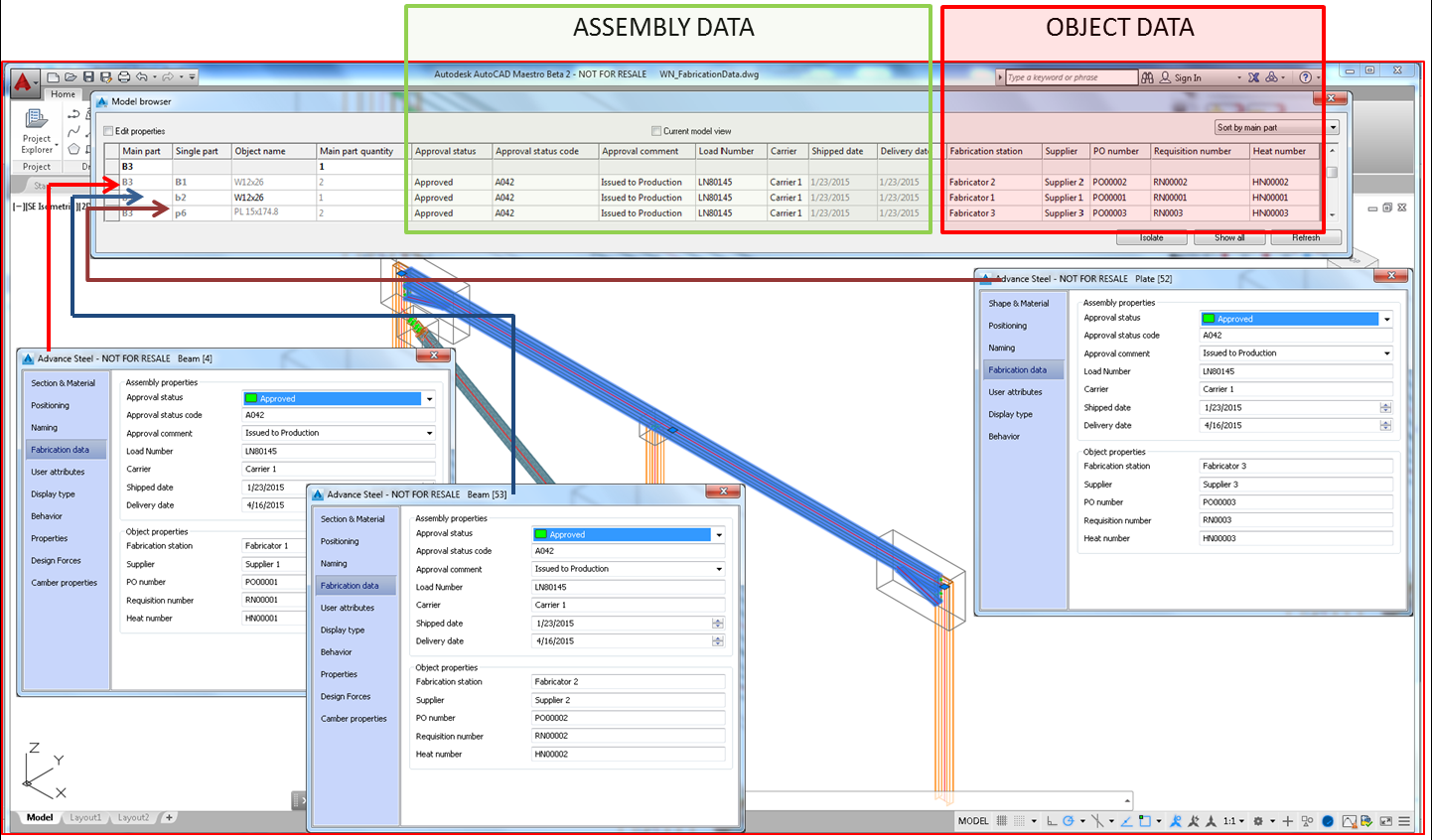Screen dimensions: 1432x840
Task: Click the keyword search input field
Action: [x=1071, y=77]
